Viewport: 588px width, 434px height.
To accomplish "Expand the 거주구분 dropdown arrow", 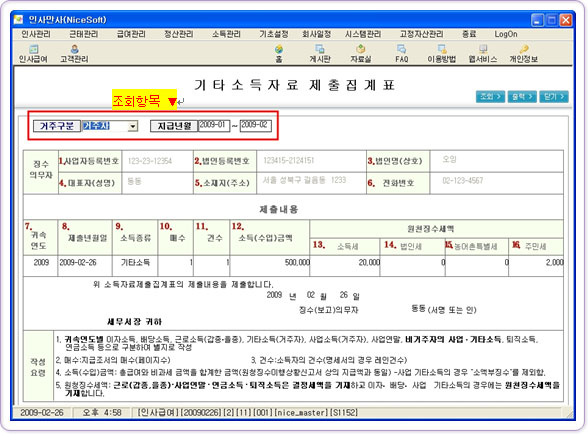I will (x=132, y=126).
